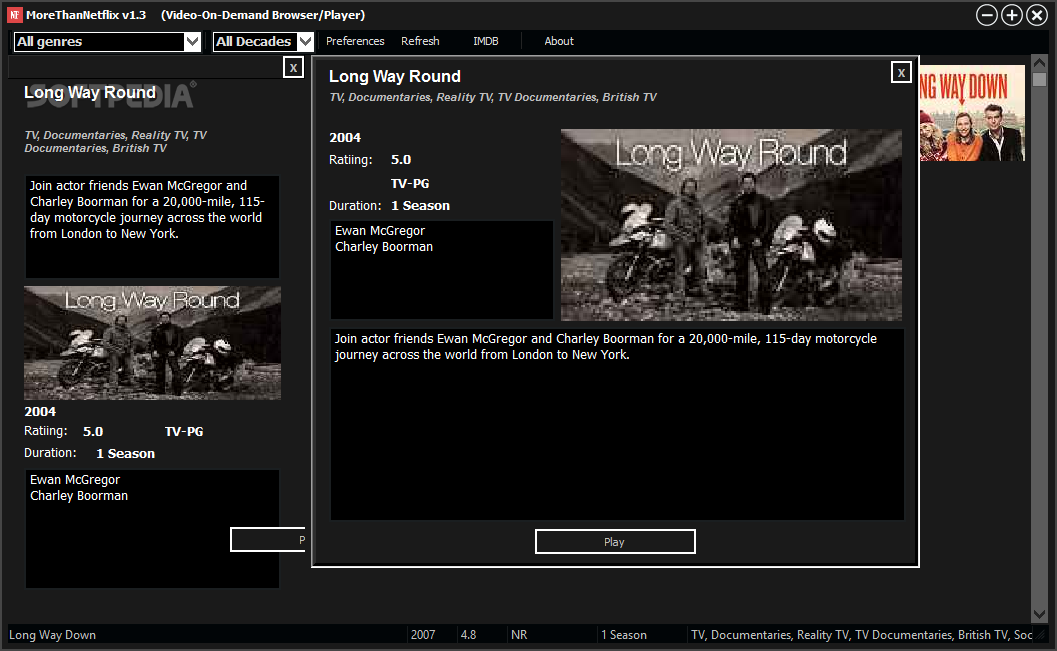Click the TV-PG label in the popup
This screenshot has height=651, width=1057.
coord(410,183)
